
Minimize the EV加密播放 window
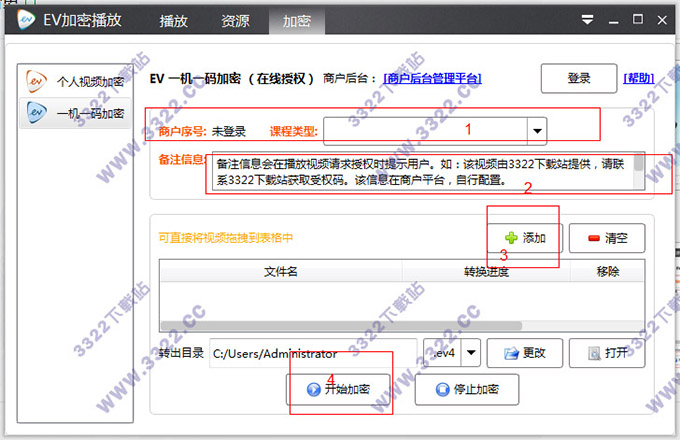click(613, 20)
